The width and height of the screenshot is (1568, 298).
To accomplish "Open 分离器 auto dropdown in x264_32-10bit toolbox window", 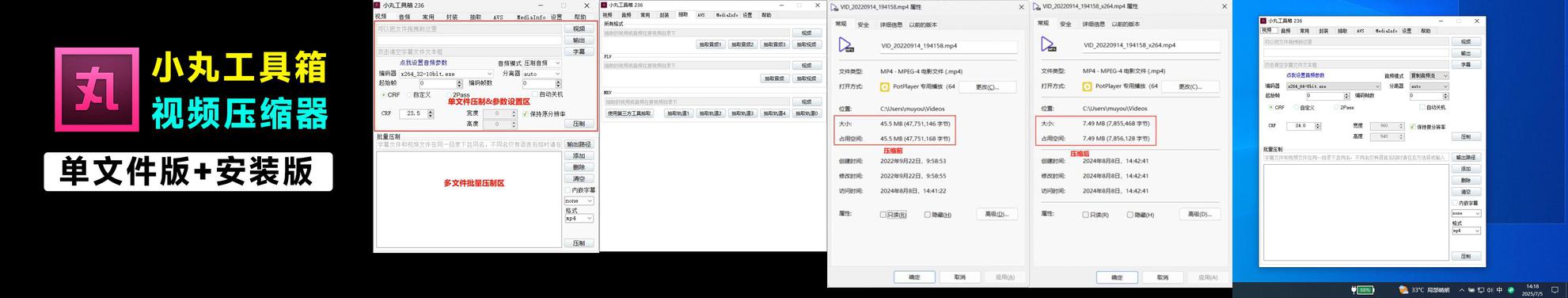I will tap(542, 74).
